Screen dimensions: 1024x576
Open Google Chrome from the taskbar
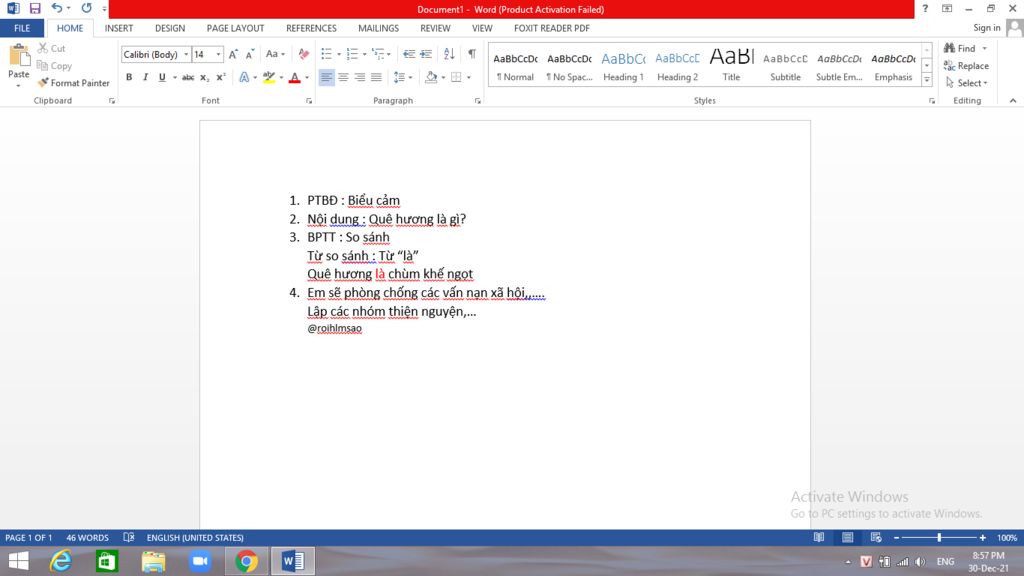coord(246,561)
